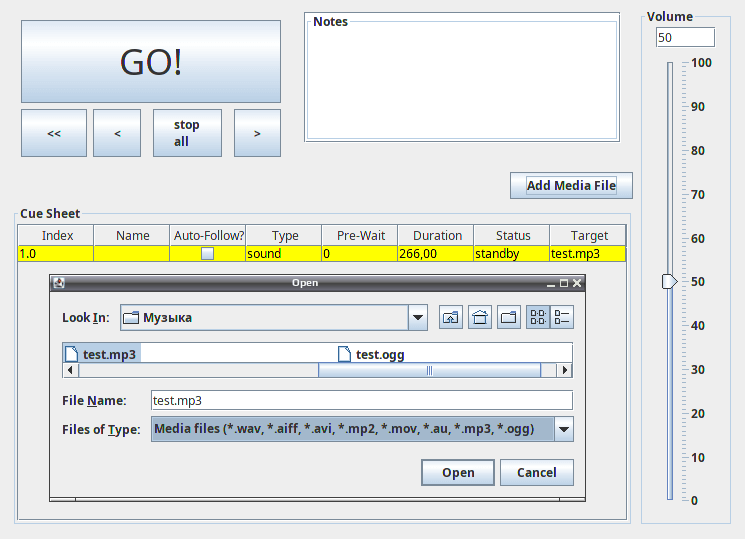The width and height of the screenshot is (745, 539).
Task: Click the < previous cue button
Action: click(x=117, y=133)
